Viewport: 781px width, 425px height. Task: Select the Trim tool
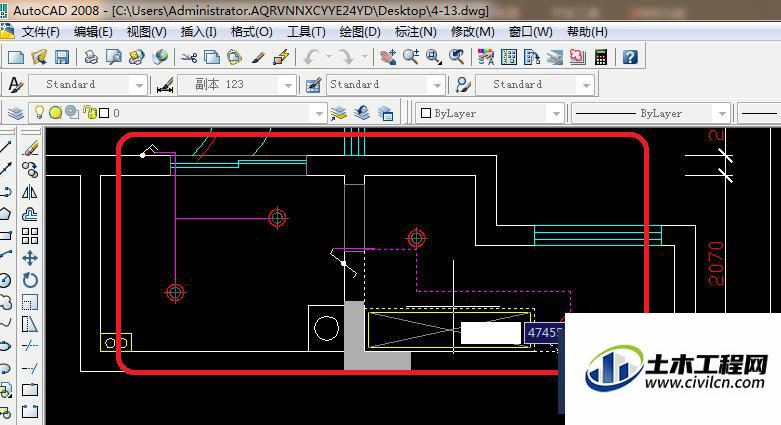click(x=30, y=345)
